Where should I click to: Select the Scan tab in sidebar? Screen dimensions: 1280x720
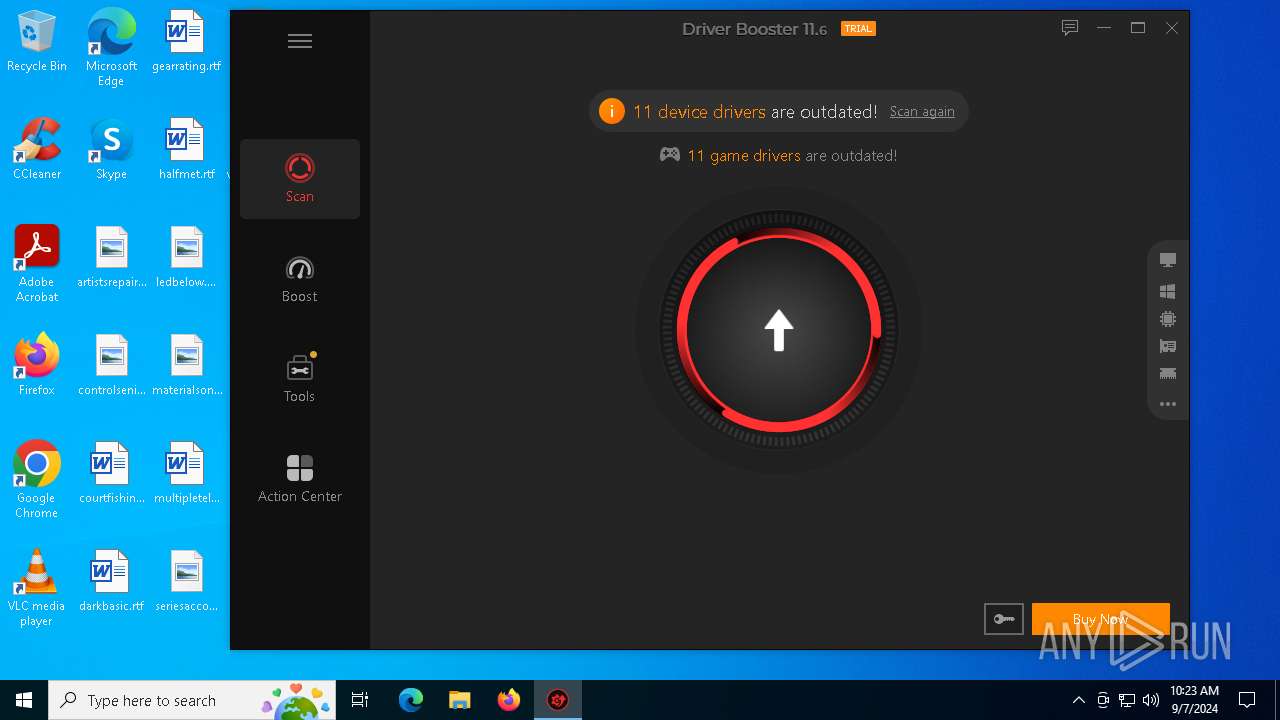[x=300, y=179]
